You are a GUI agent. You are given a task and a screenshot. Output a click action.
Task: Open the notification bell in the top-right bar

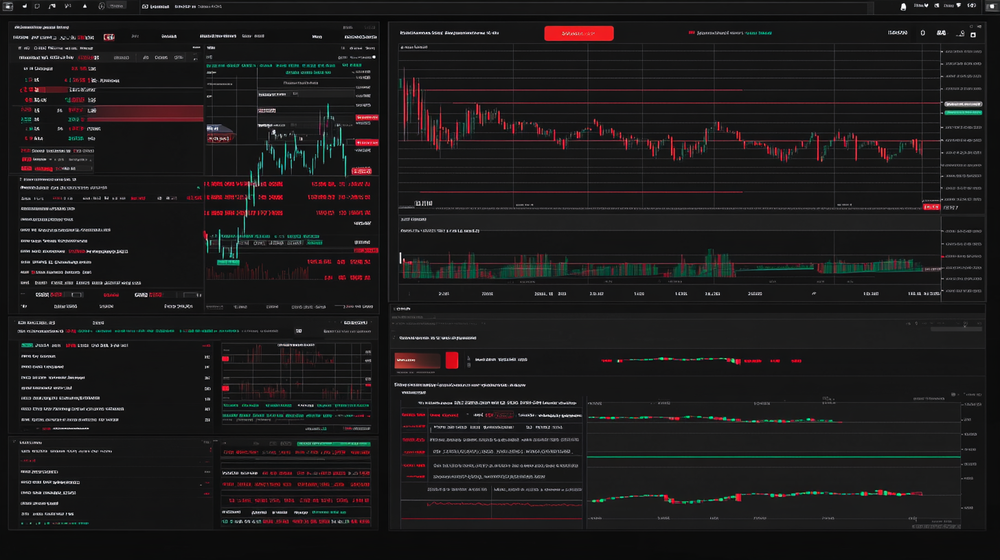click(x=904, y=6)
